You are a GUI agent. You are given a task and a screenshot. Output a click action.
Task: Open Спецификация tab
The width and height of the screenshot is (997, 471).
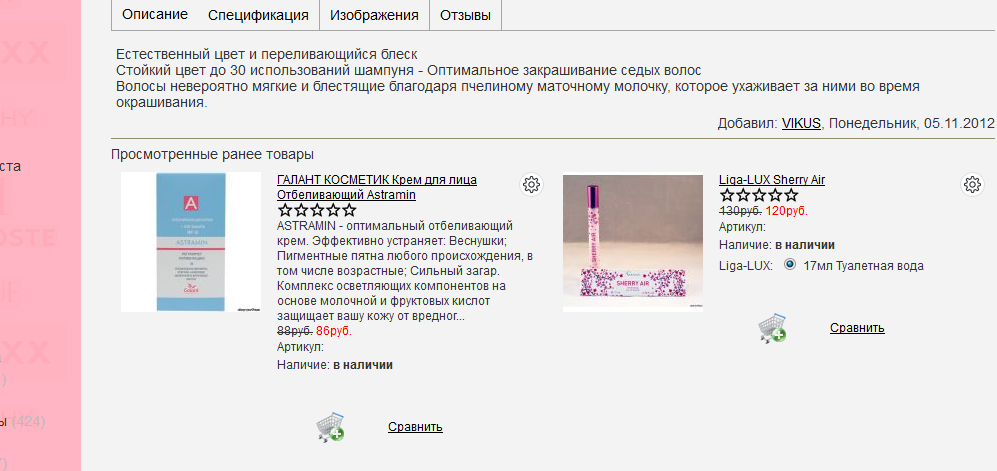258,15
